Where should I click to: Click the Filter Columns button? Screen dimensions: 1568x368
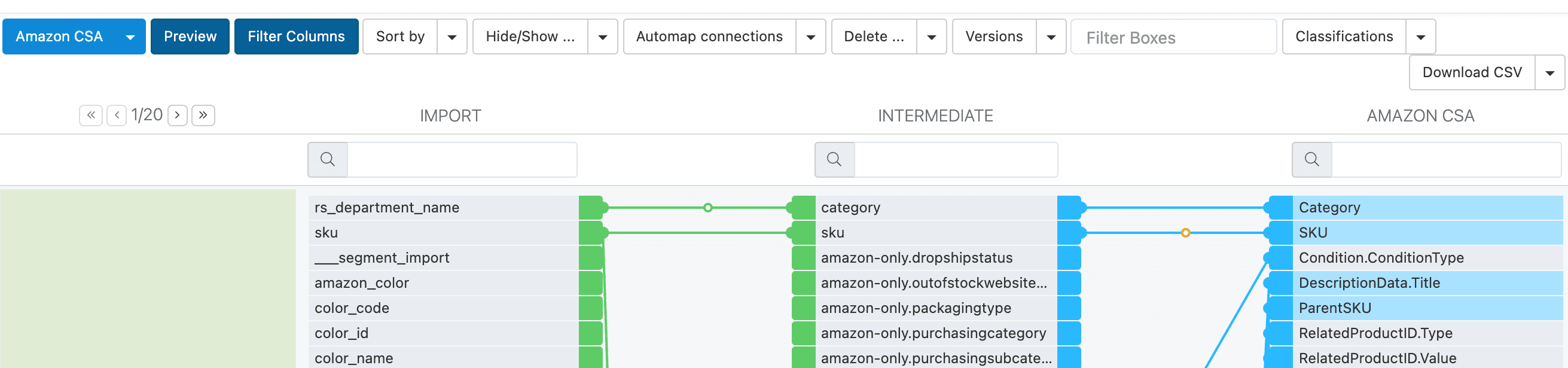[296, 37]
